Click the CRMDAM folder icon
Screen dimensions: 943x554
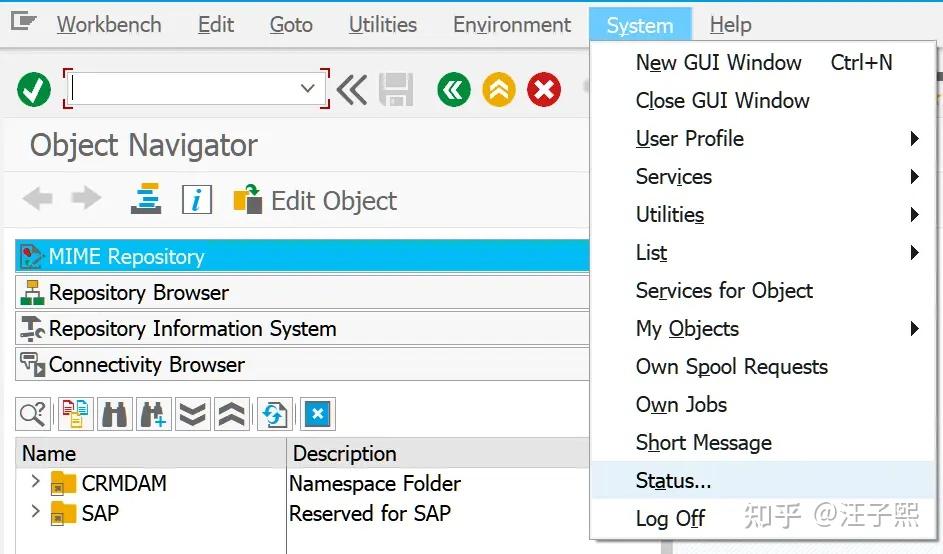[x=63, y=483]
